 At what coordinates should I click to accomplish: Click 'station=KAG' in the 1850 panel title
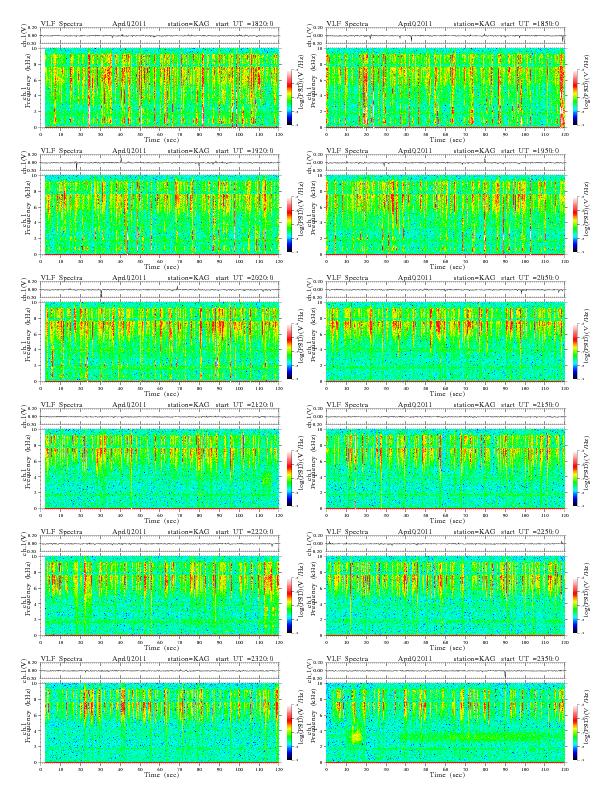[x=474, y=24]
